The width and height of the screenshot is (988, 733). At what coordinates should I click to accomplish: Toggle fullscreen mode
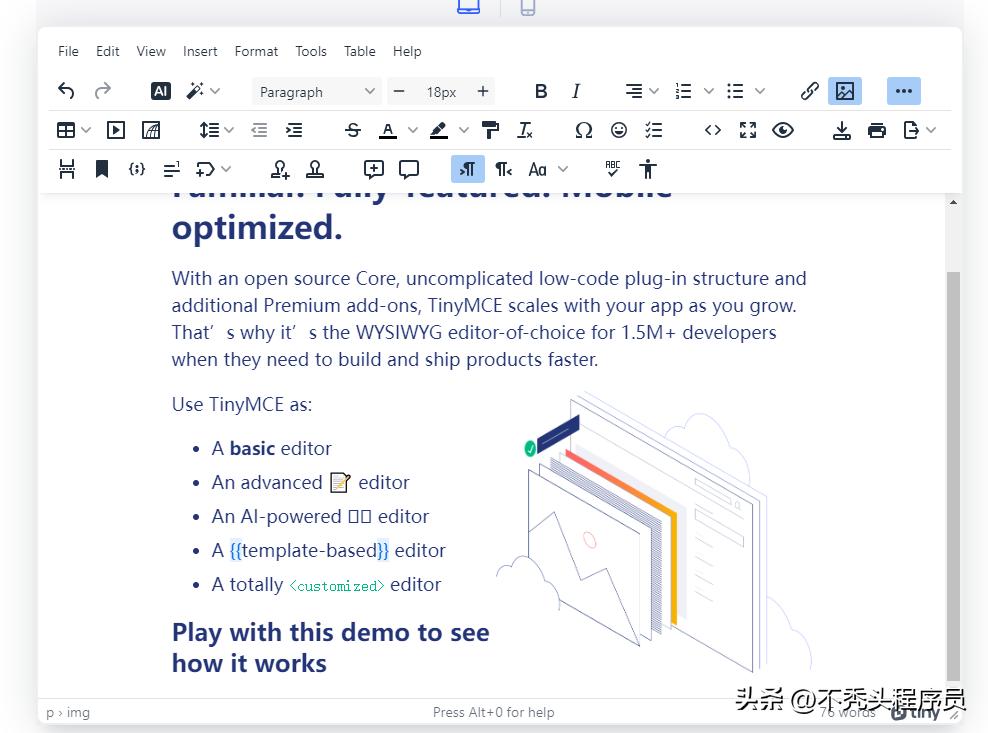(748, 130)
